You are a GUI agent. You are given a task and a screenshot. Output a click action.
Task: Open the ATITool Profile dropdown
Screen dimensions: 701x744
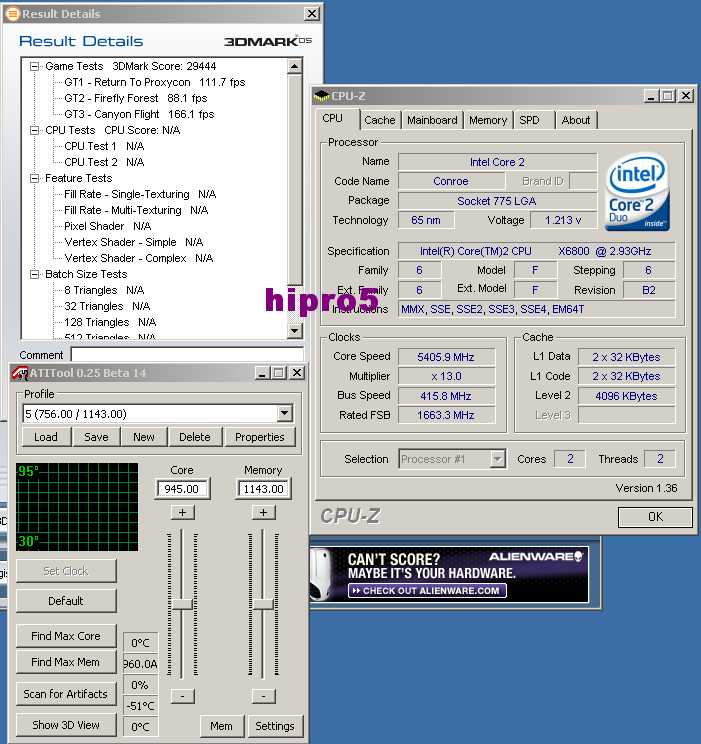(284, 414)
